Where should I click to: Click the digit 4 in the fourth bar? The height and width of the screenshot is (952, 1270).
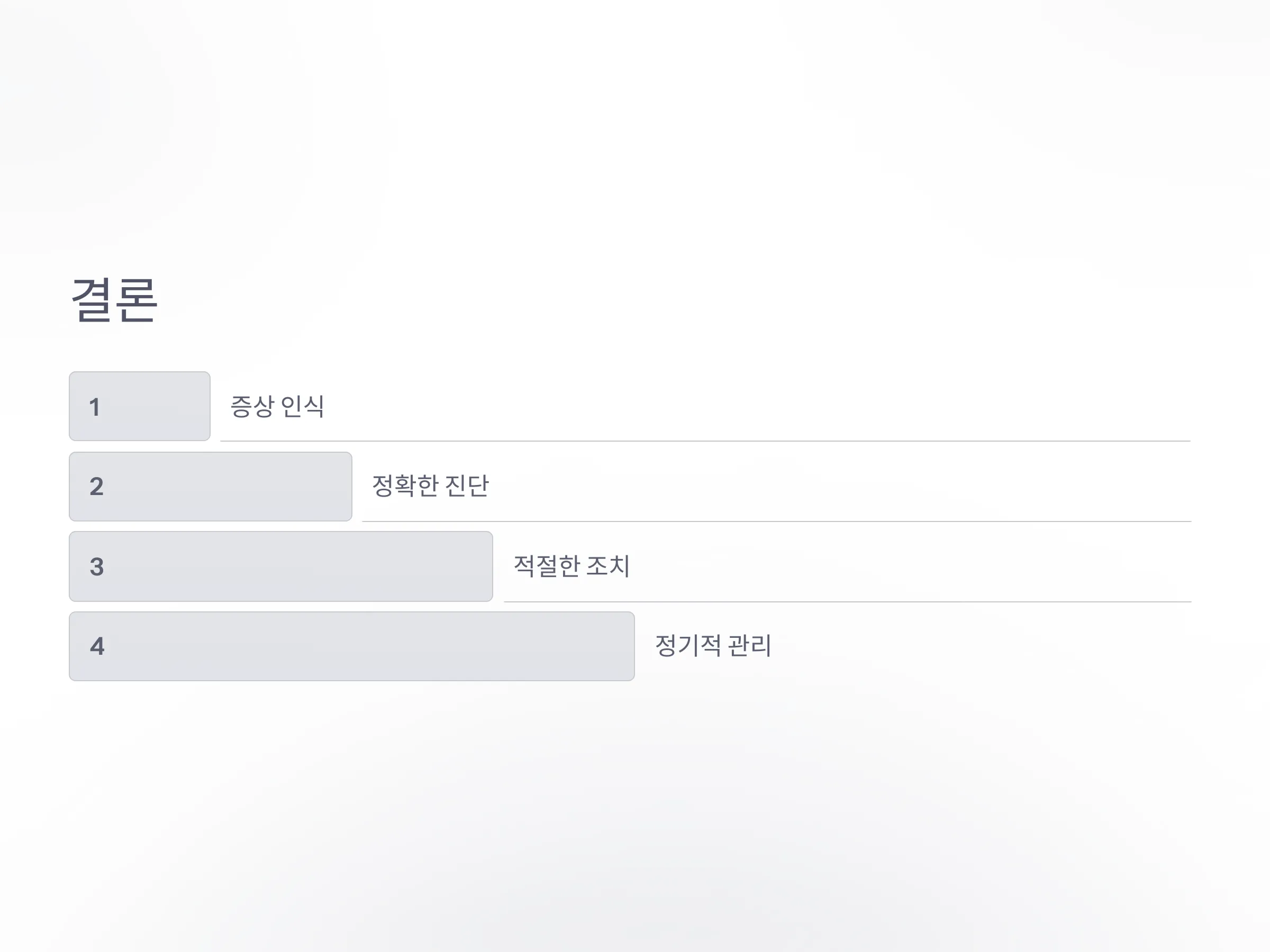[x=97, y=646]
